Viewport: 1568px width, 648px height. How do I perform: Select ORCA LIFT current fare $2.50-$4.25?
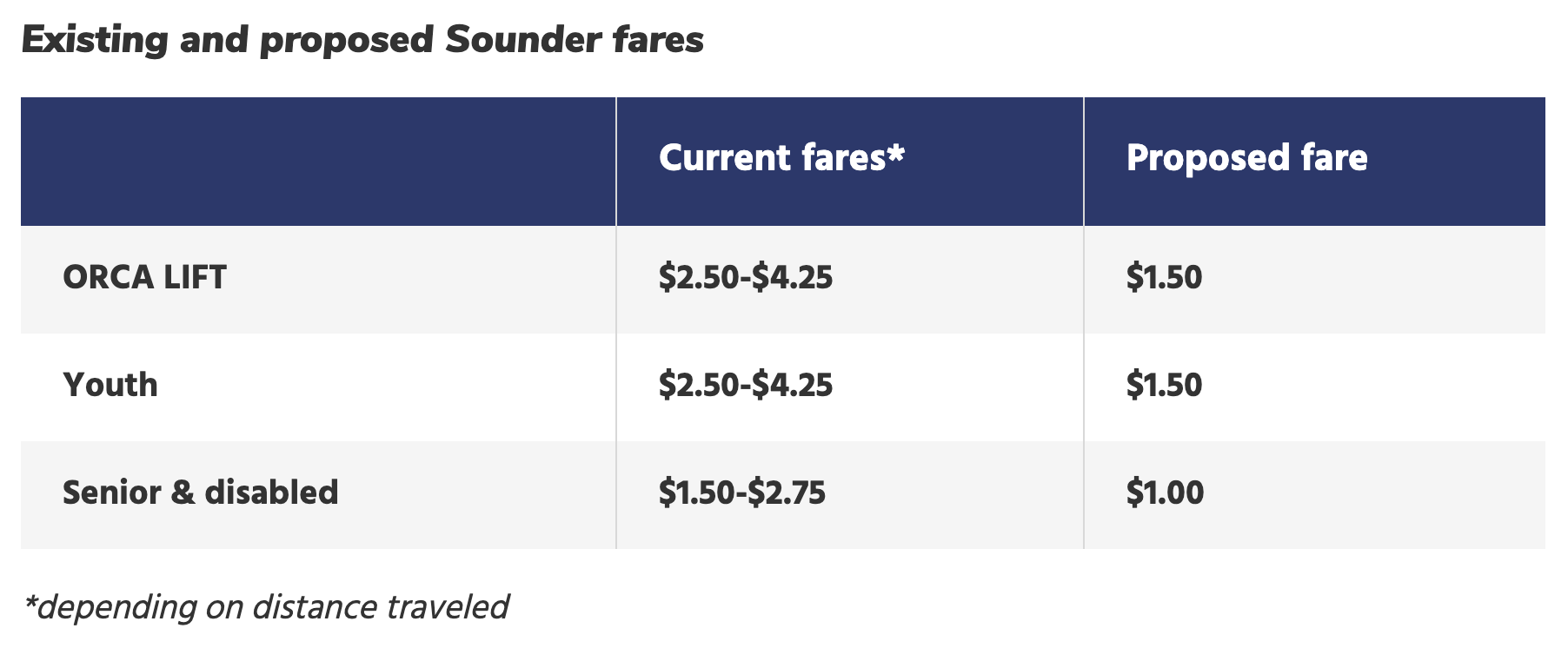(x=745, y=278)
